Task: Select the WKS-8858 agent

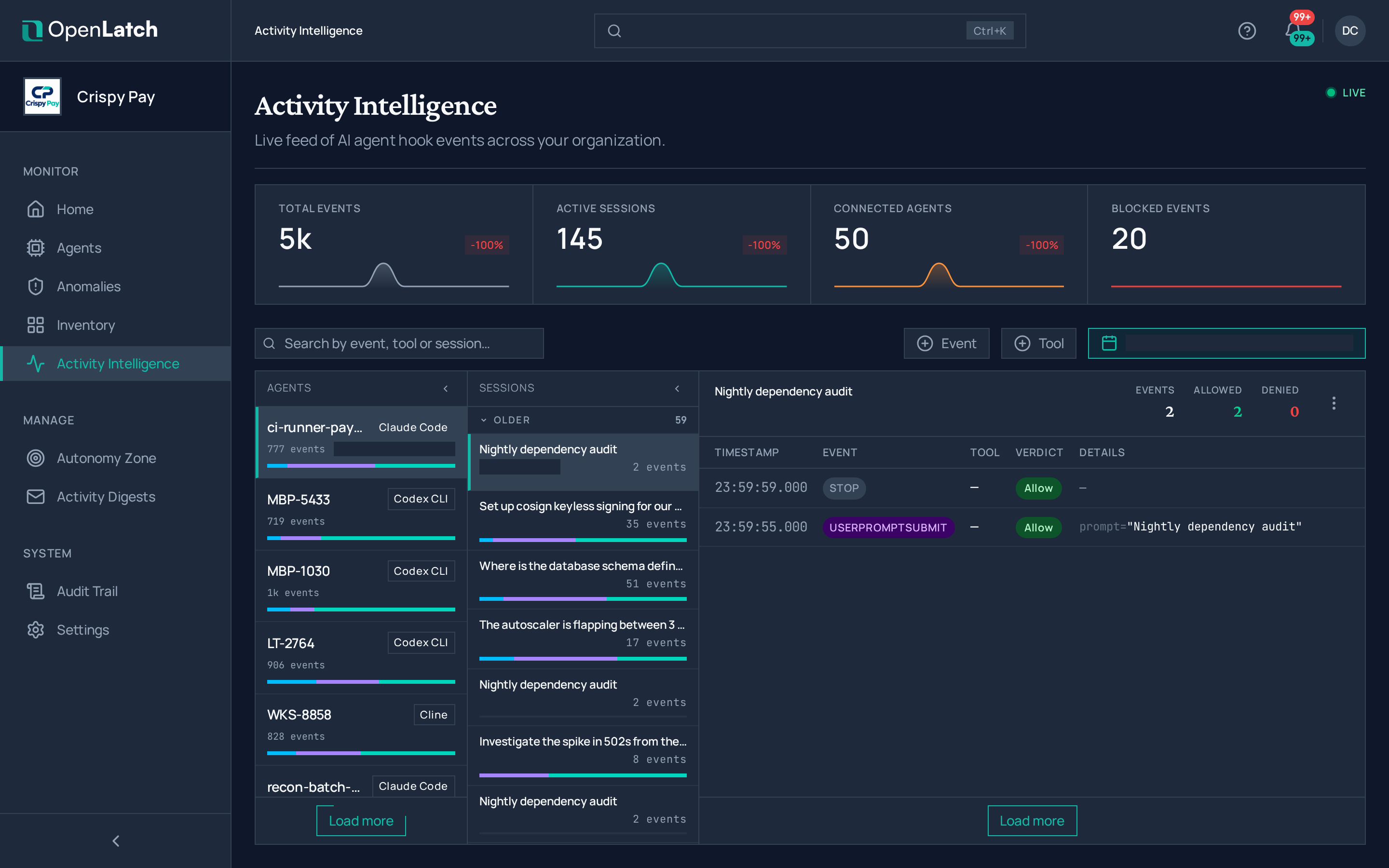Action: (361, 730)
